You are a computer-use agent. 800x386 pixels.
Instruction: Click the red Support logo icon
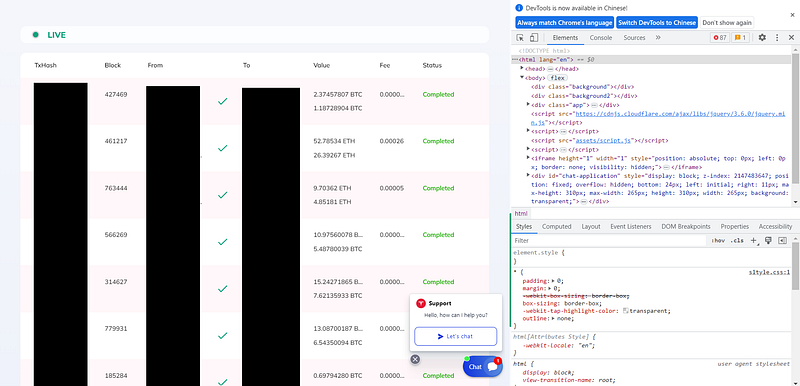click(x=421, y=303)
